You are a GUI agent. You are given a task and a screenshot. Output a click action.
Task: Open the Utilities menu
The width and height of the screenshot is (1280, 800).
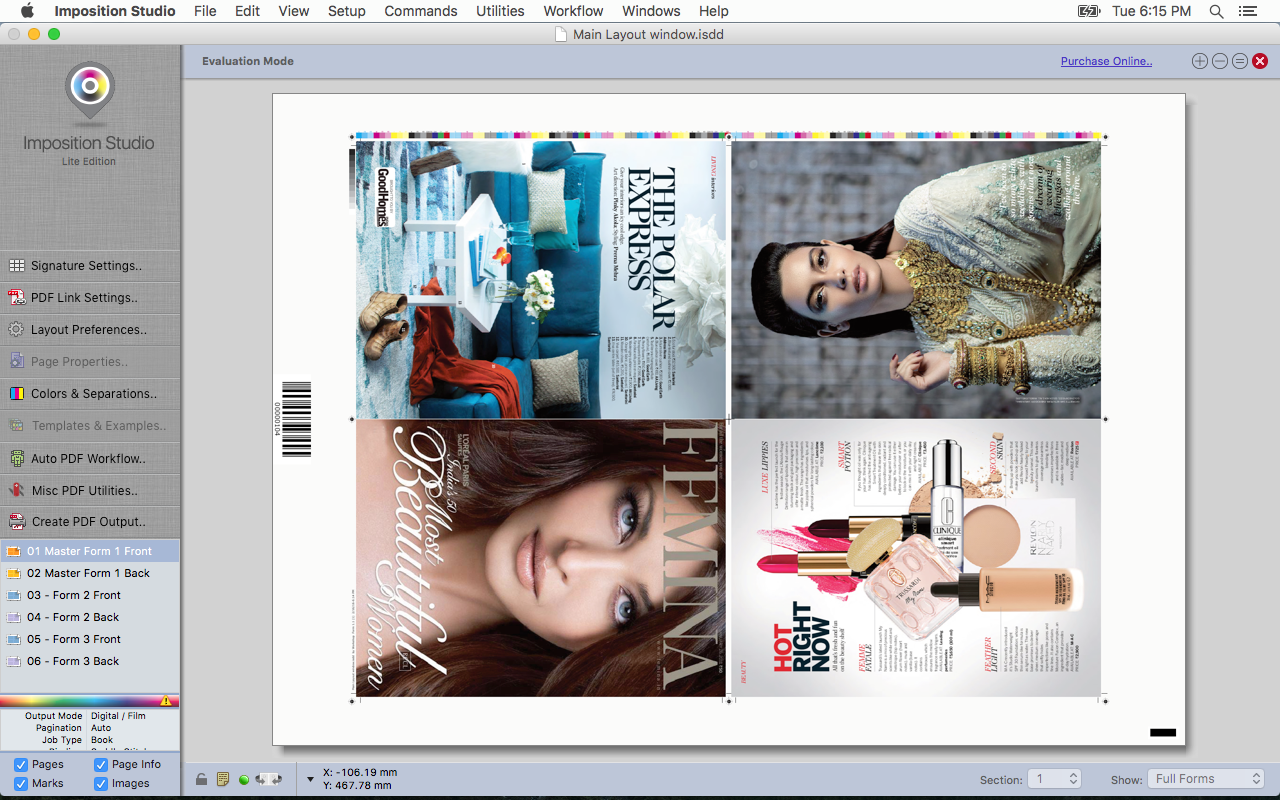pos(500,11)
